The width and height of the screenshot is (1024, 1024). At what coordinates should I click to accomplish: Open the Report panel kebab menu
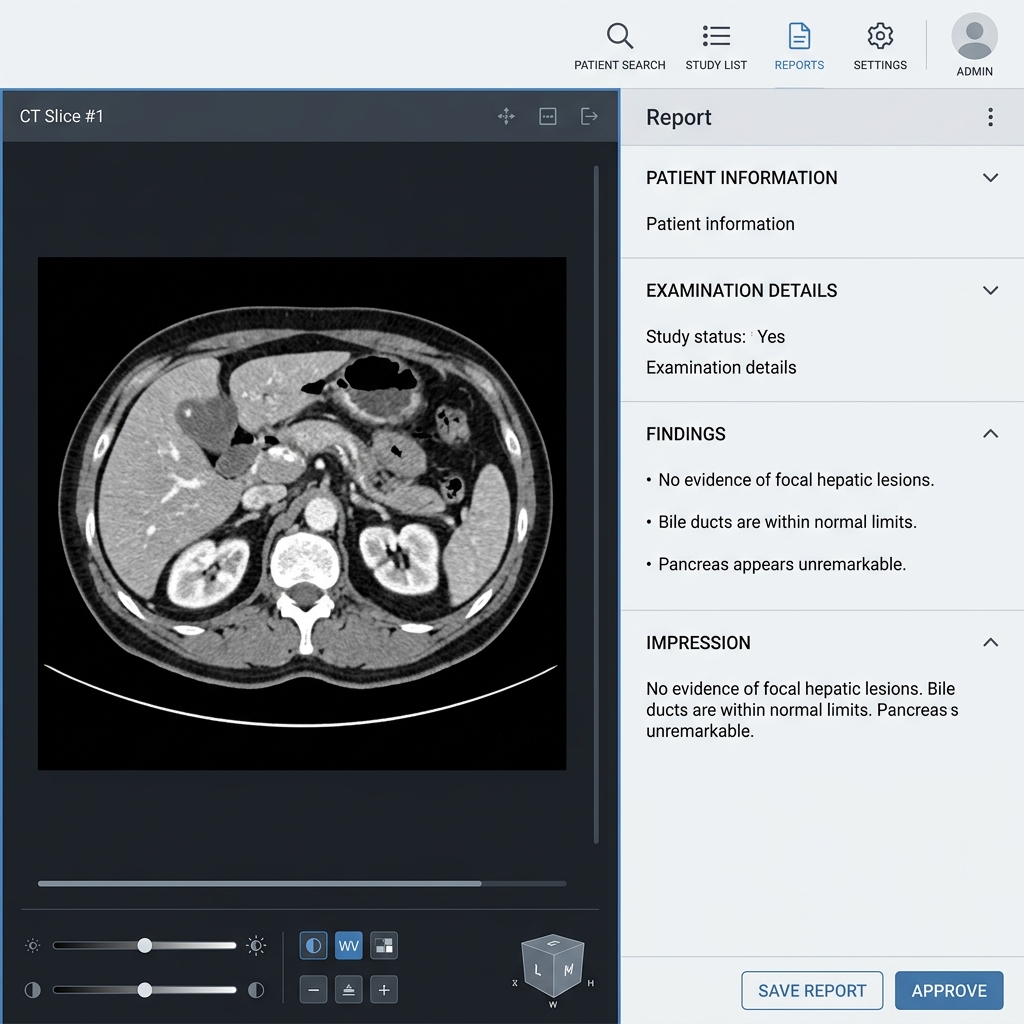(990, 117)
